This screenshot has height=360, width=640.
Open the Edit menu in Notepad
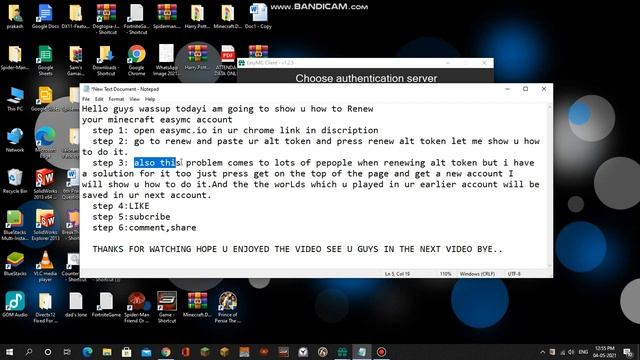(99, 99)
